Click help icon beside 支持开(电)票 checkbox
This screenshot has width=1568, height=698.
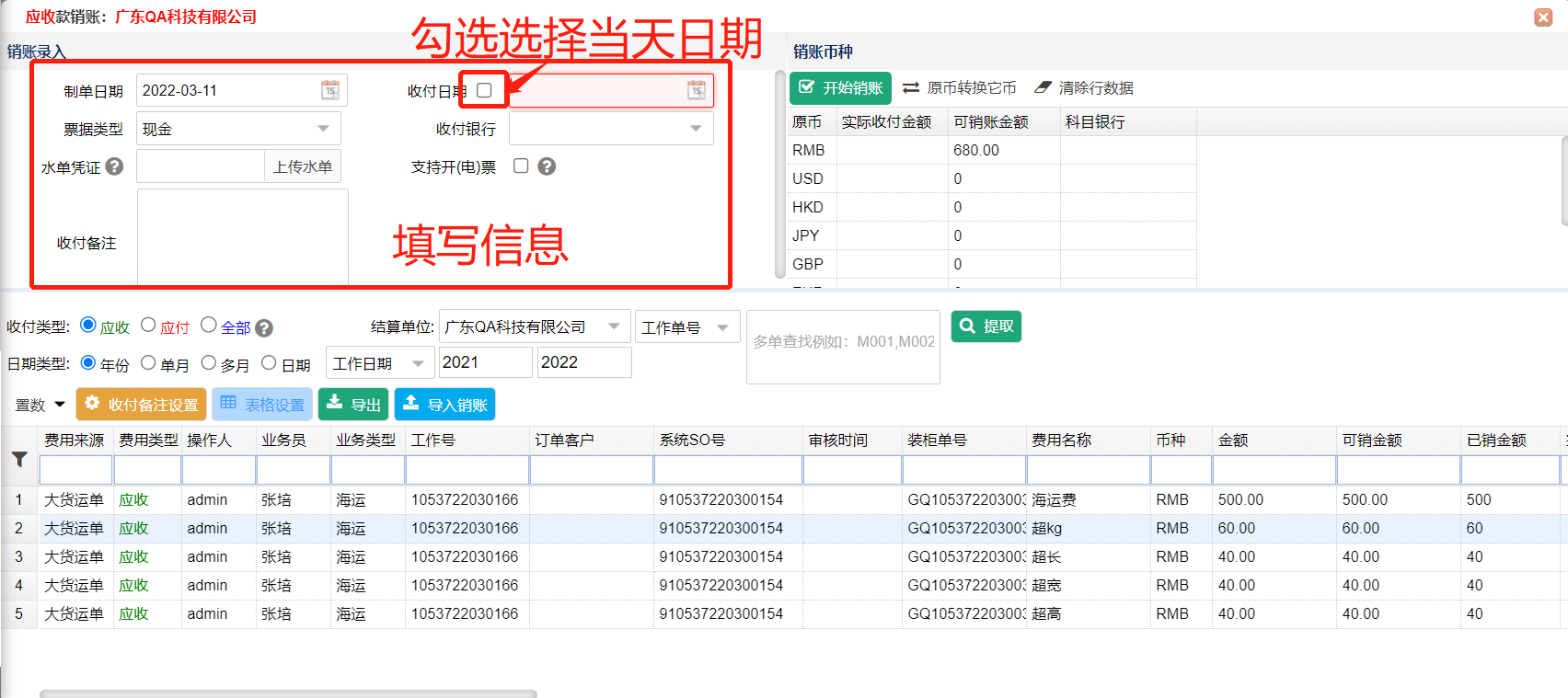coord(547,166)
